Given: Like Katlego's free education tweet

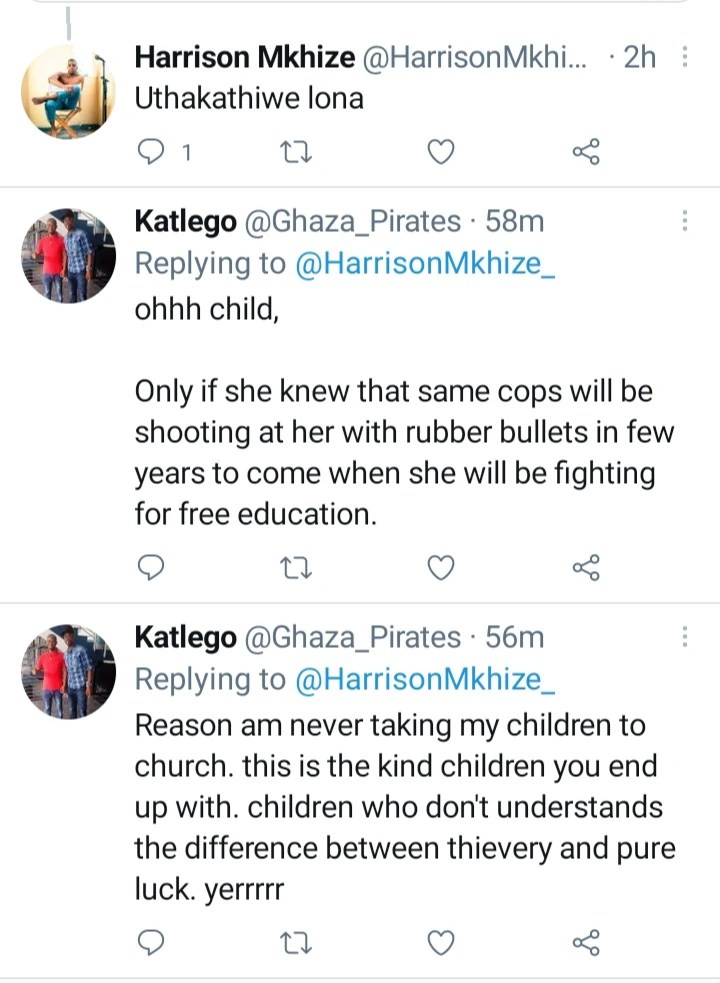Looking at the screenshot, I should pos(440,568).
